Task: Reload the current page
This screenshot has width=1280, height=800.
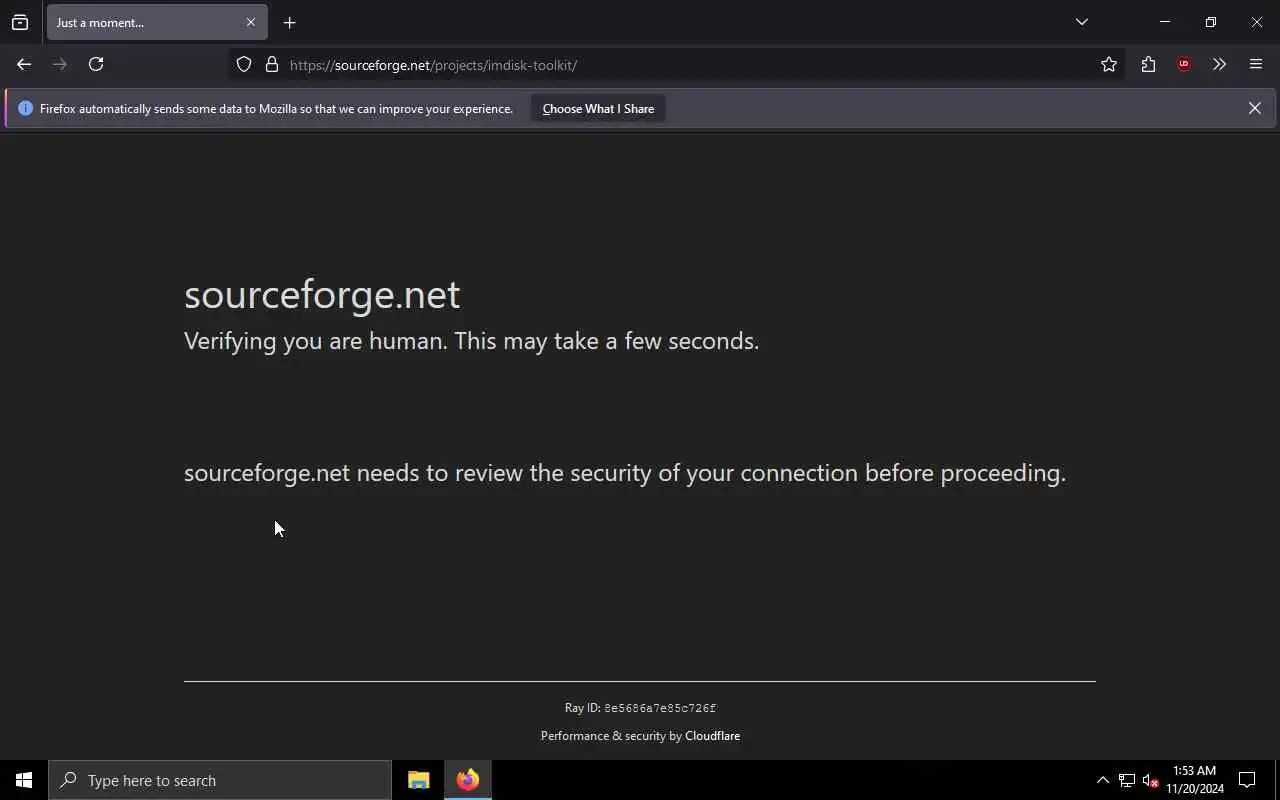Action: coord(96,64)
